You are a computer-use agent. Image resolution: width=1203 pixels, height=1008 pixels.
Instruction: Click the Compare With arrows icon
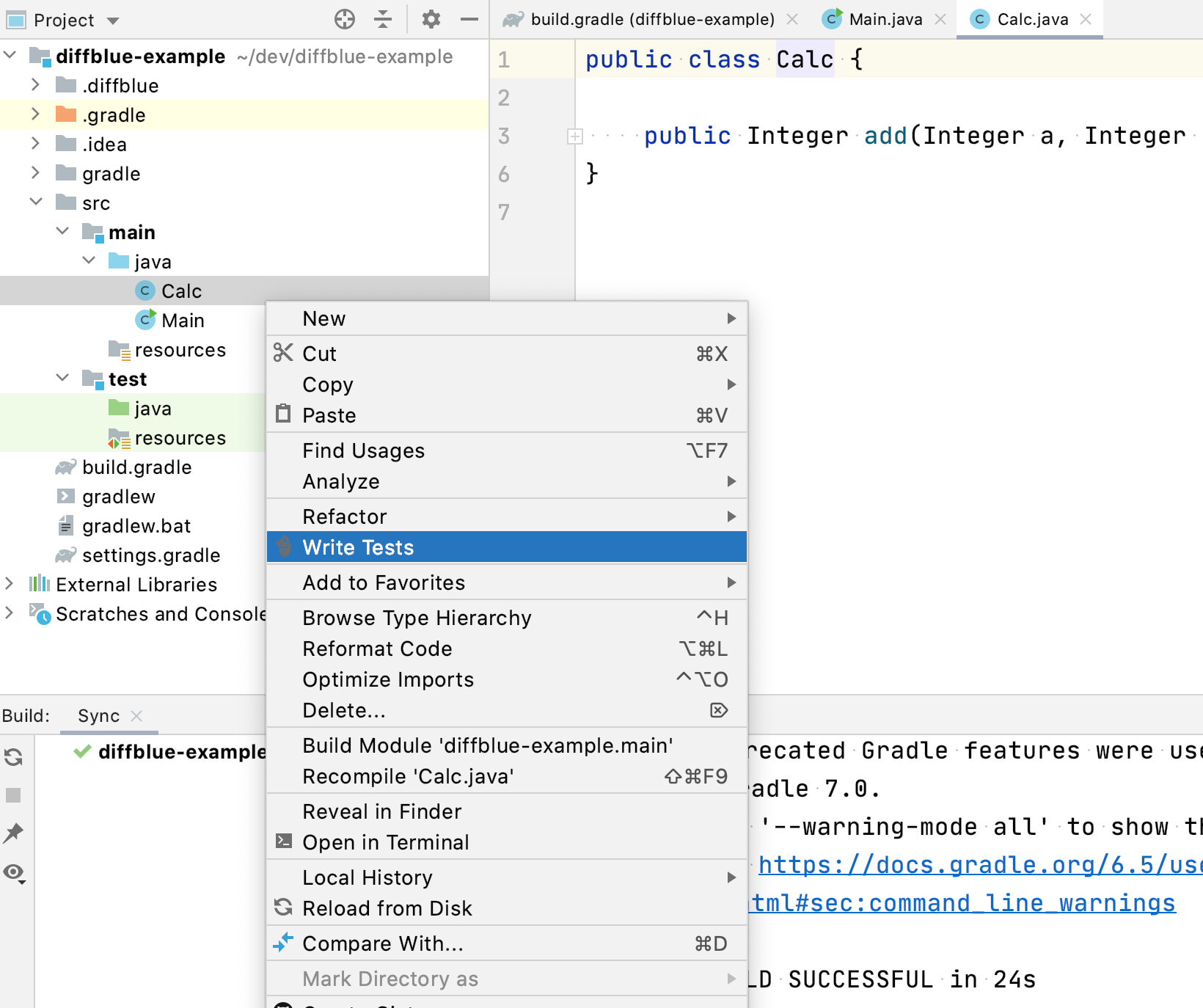(x=283, y=943)
